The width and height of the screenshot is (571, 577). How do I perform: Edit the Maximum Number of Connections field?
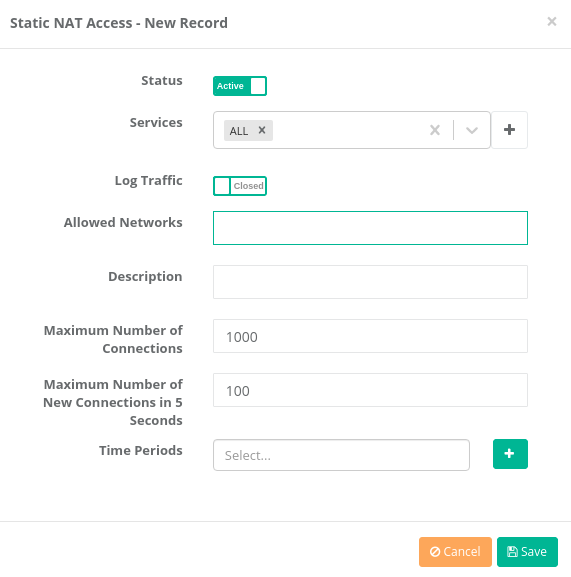point(370,336)
